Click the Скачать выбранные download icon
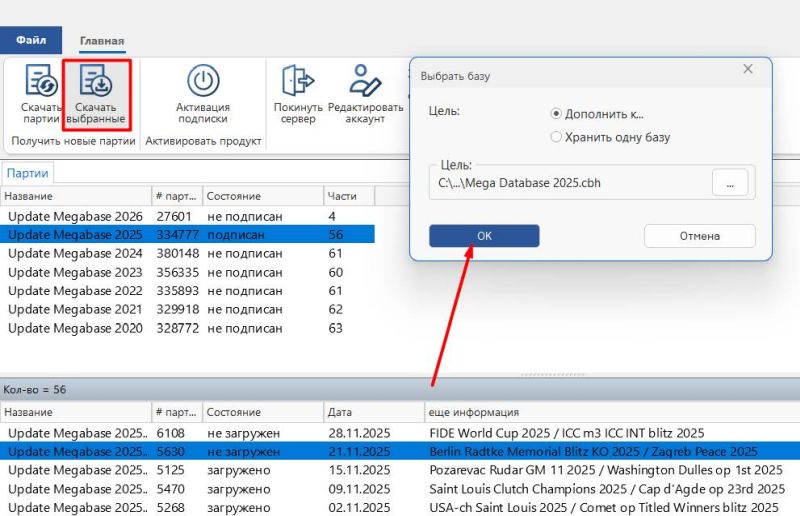 click(x=96, y=80)
